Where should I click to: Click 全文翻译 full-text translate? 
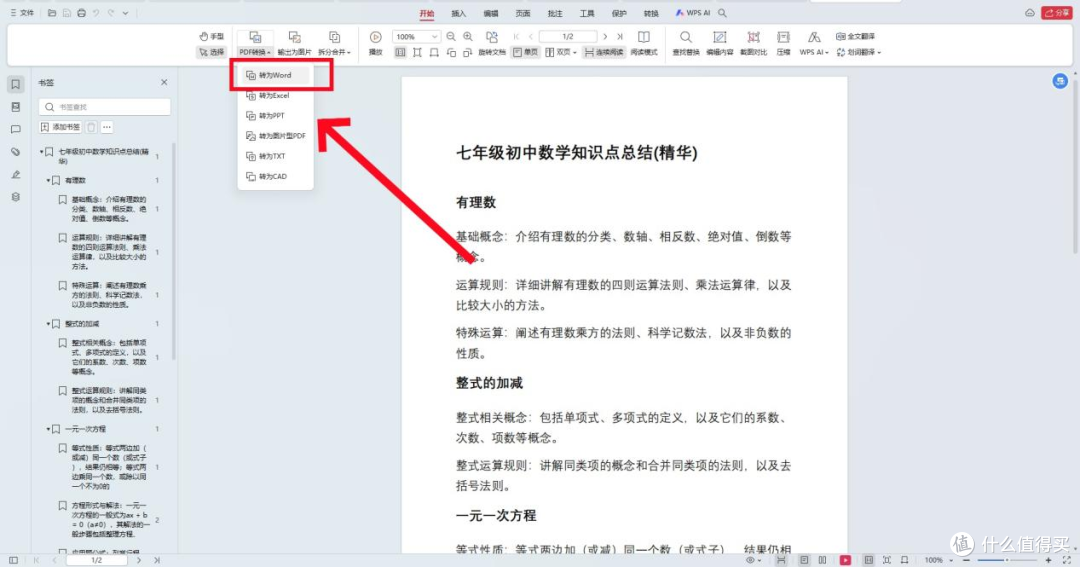coord(855,37)
